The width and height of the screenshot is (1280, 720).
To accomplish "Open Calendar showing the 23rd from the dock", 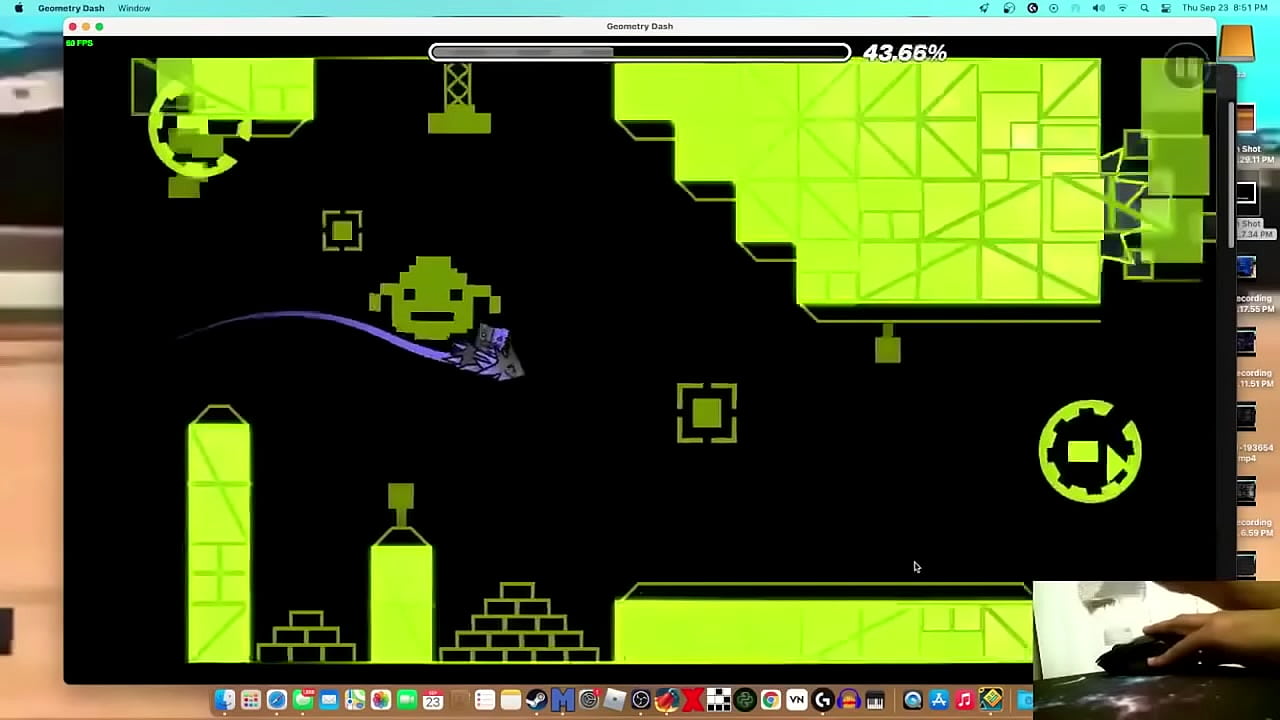I will tap(432, 700).
